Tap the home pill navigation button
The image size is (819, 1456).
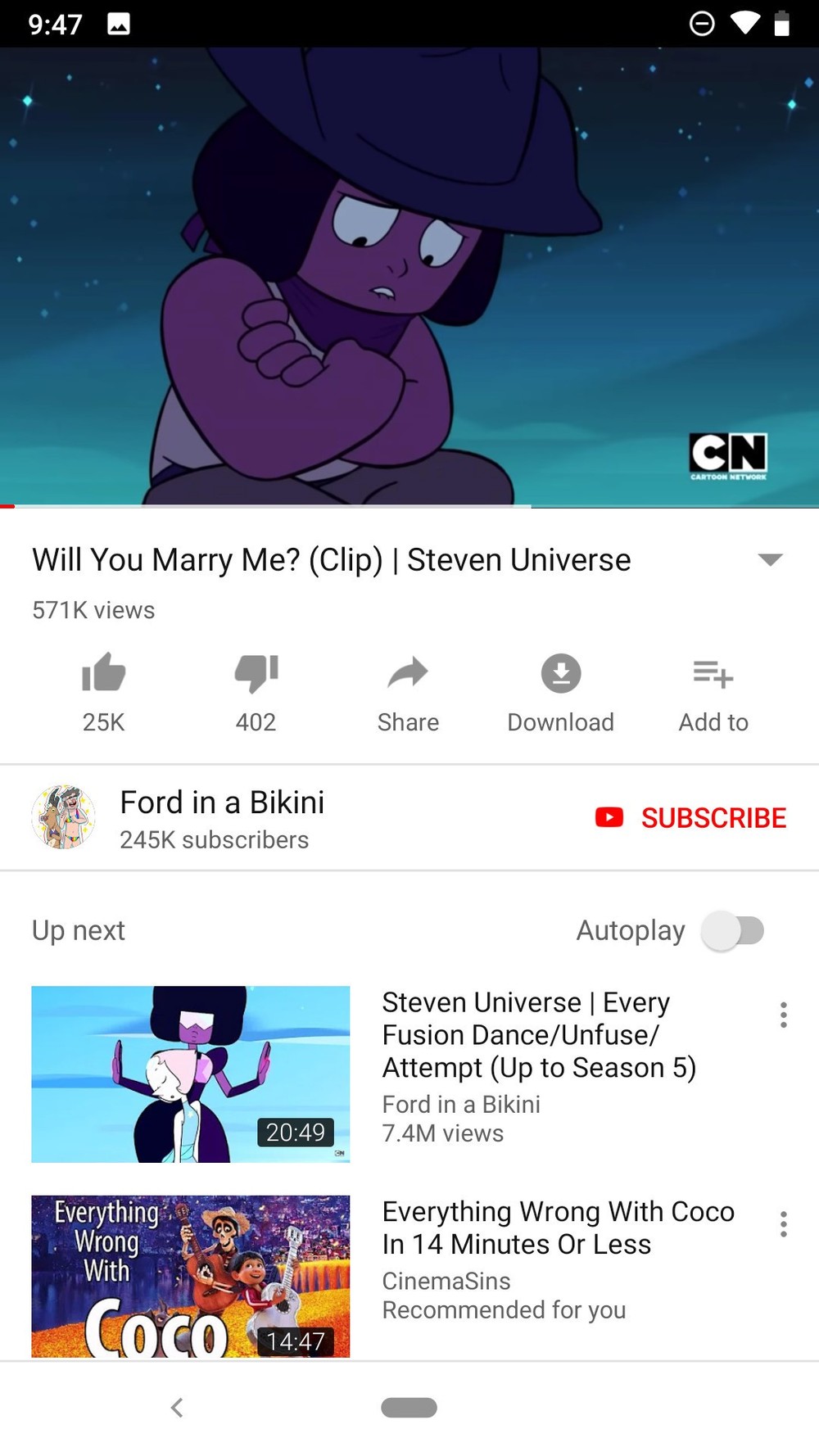coord(409,1407)
